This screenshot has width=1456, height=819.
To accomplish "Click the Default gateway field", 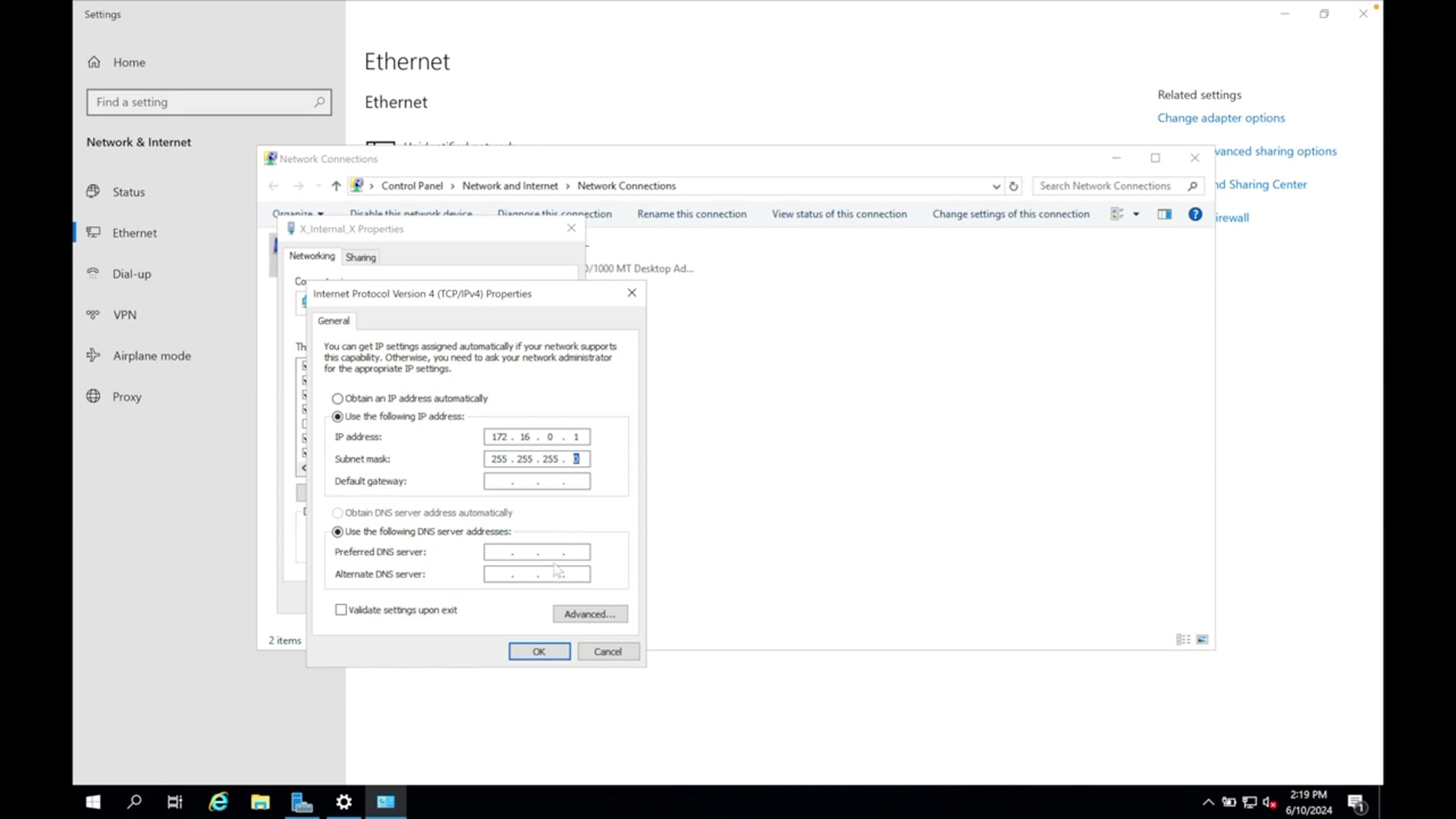I will click(x=537, y=481).
